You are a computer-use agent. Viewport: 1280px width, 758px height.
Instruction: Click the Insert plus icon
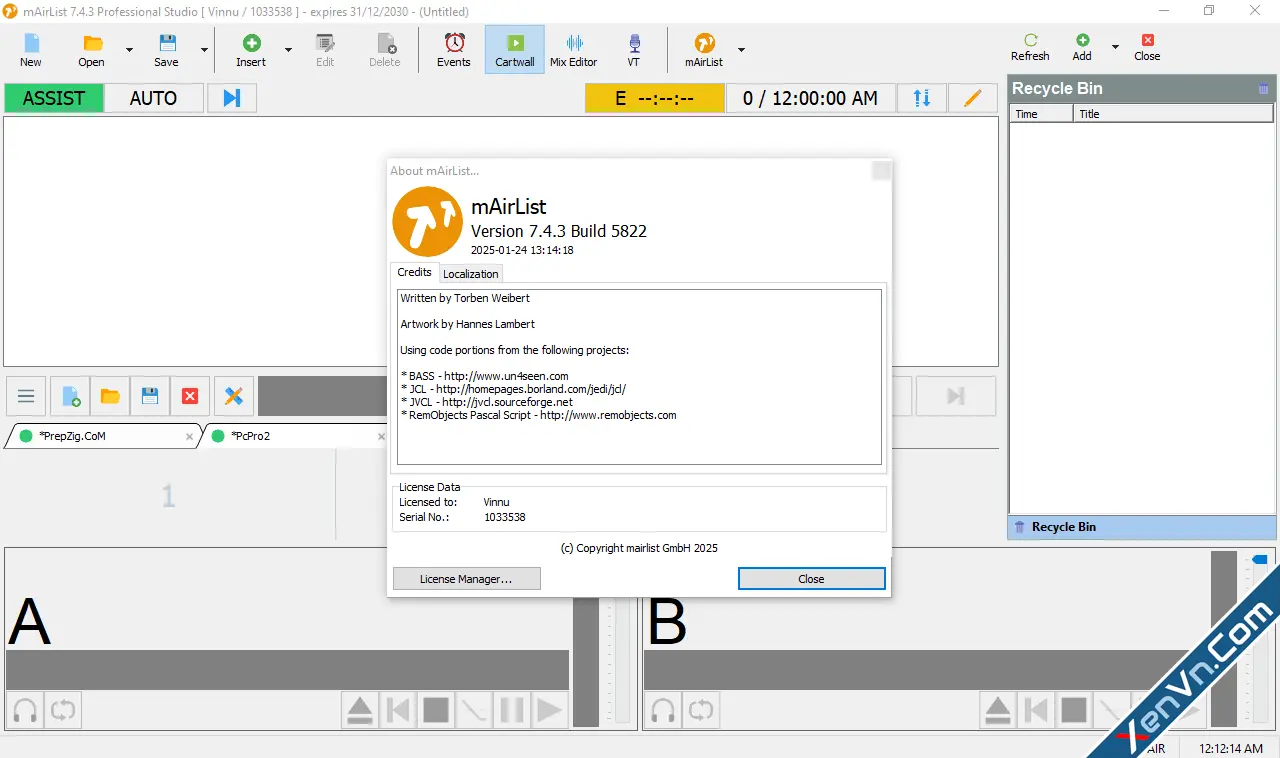[x=251, y=43]
